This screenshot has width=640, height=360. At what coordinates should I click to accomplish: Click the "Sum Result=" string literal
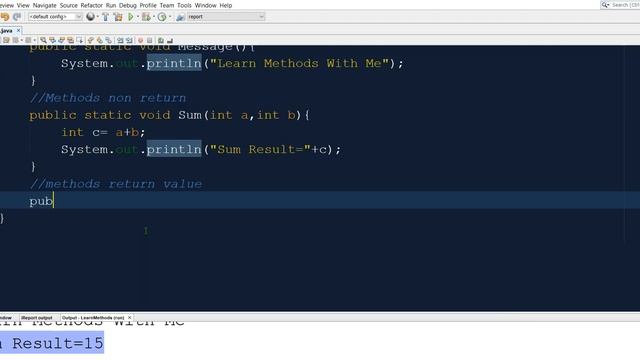[x=260, y=149]
